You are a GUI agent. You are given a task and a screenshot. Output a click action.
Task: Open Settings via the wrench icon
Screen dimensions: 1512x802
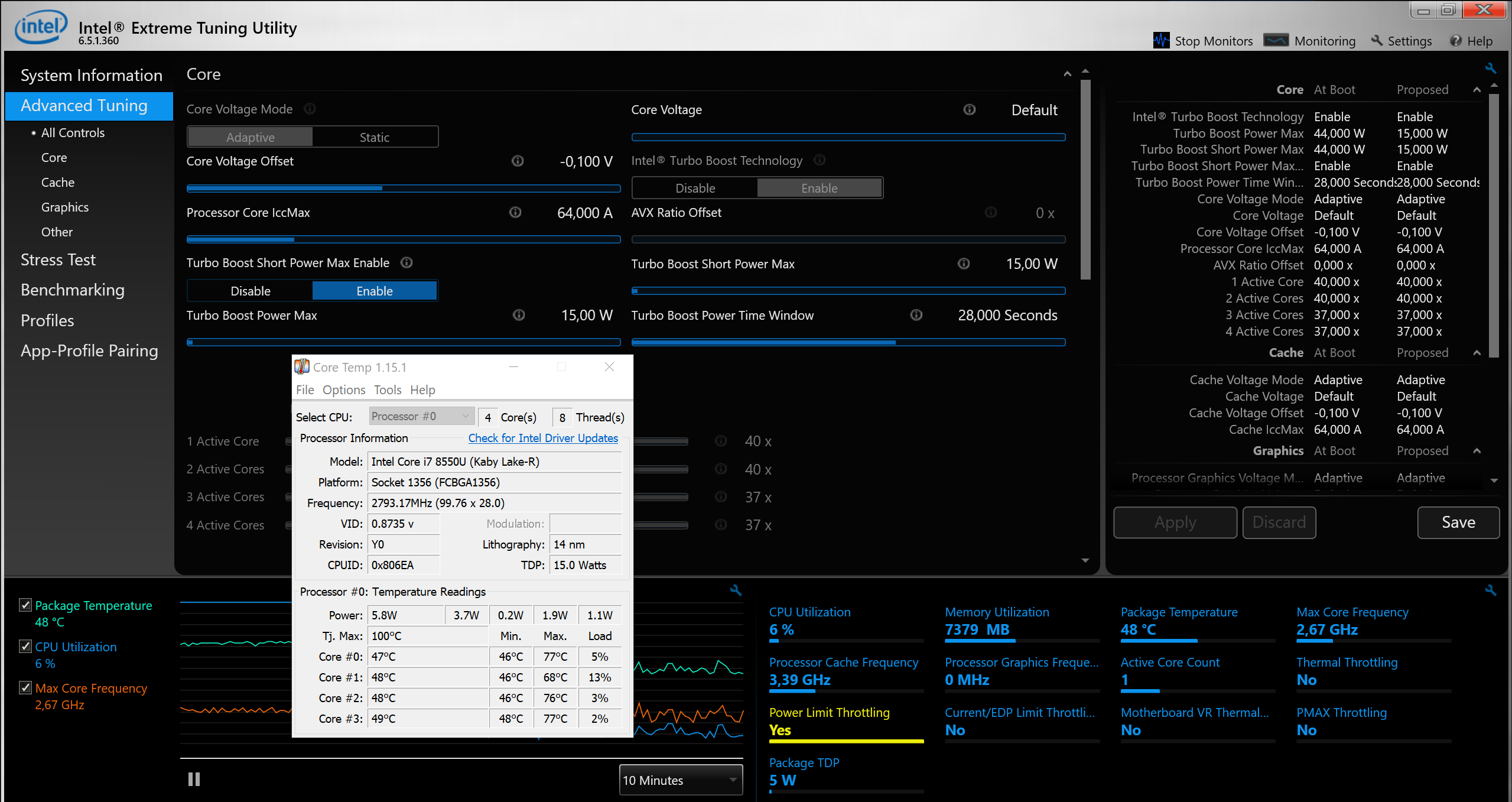[x=1377, y=41]
